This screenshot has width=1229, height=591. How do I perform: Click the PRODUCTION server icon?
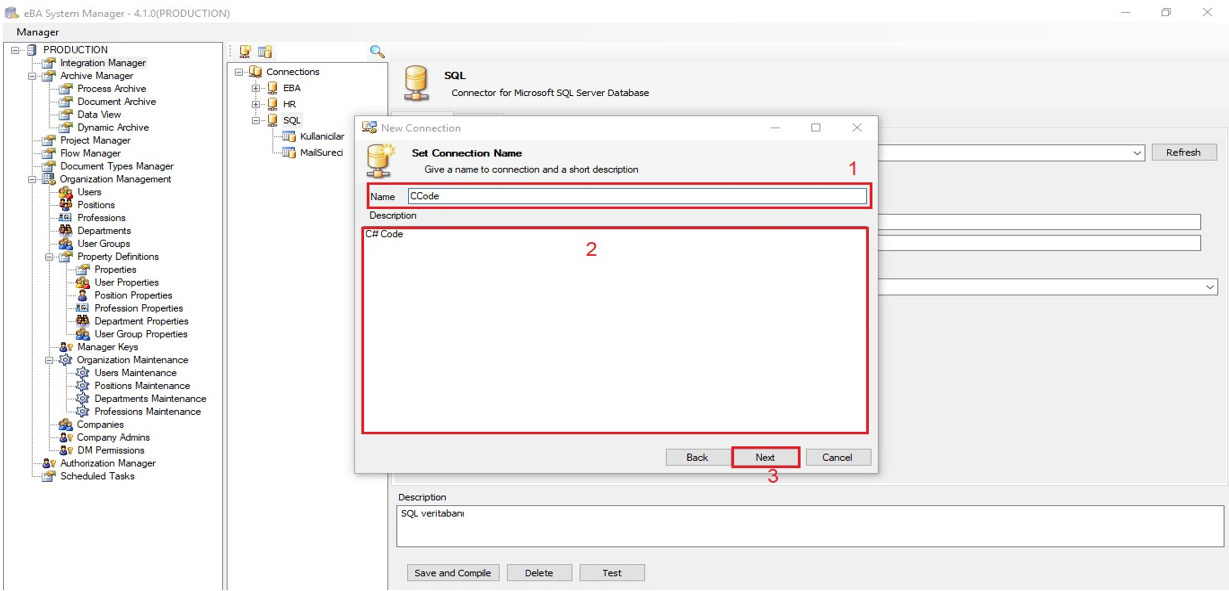point(31,50)
